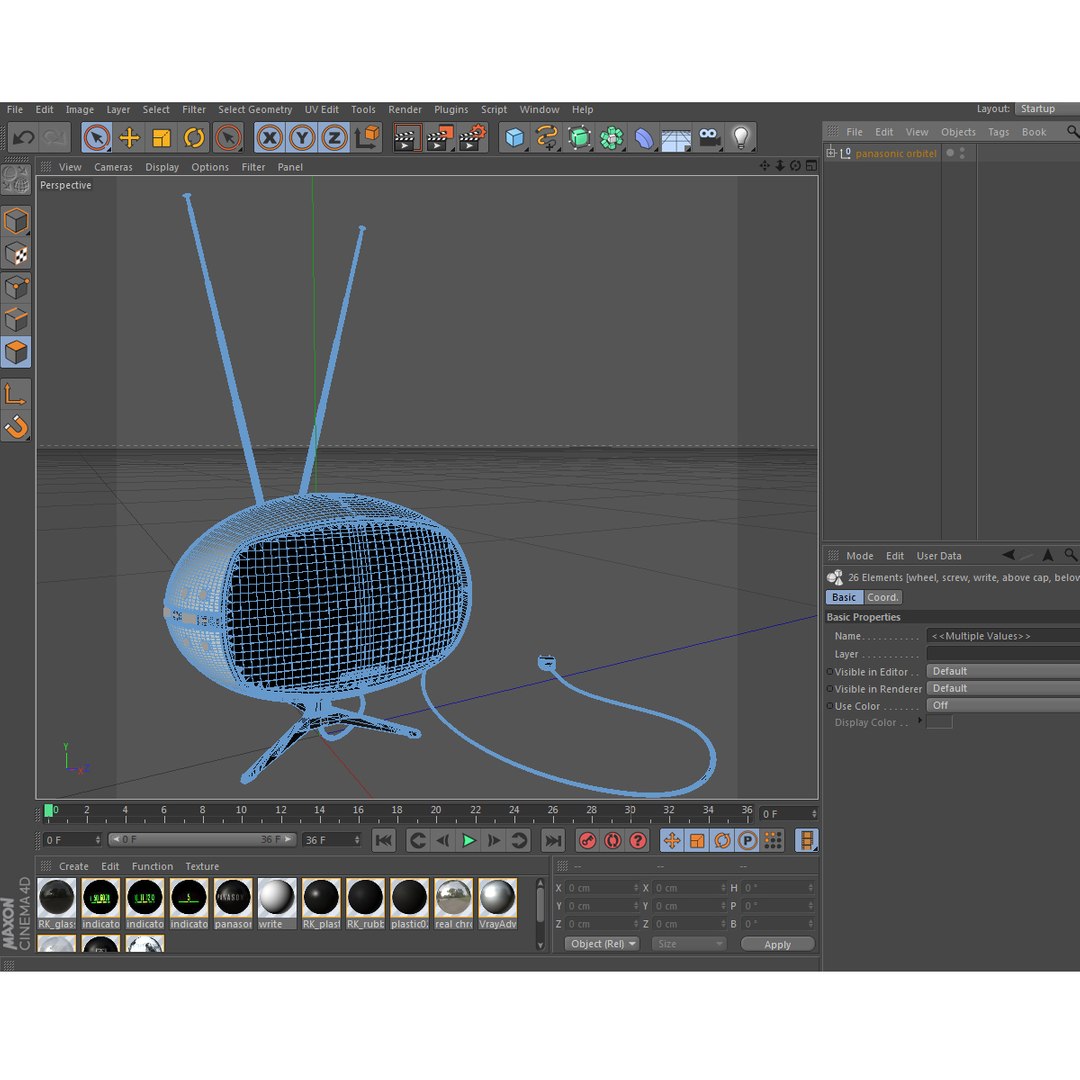Activate the Rotate tool
The height and width of the screenshot is (1080, 1080).
coord(194,138)
